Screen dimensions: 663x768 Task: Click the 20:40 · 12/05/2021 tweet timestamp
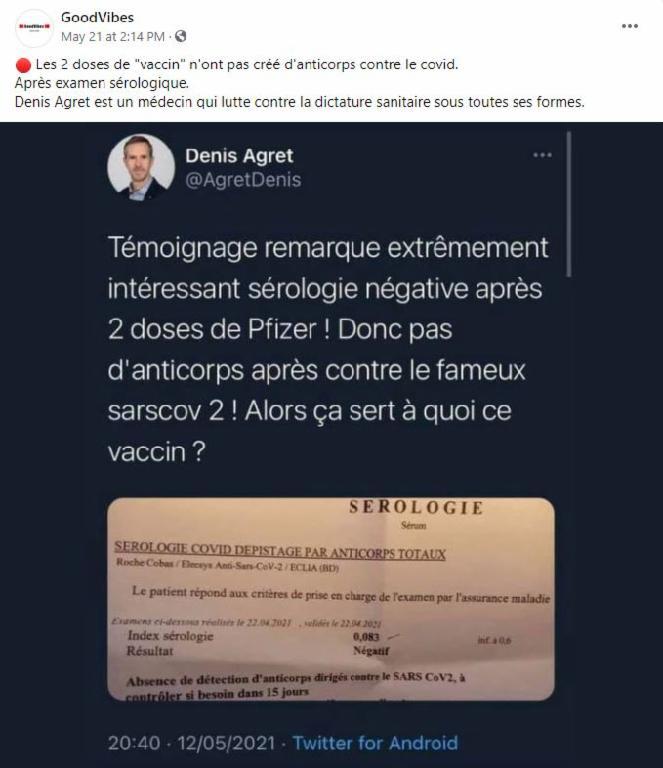coord(191,743)
